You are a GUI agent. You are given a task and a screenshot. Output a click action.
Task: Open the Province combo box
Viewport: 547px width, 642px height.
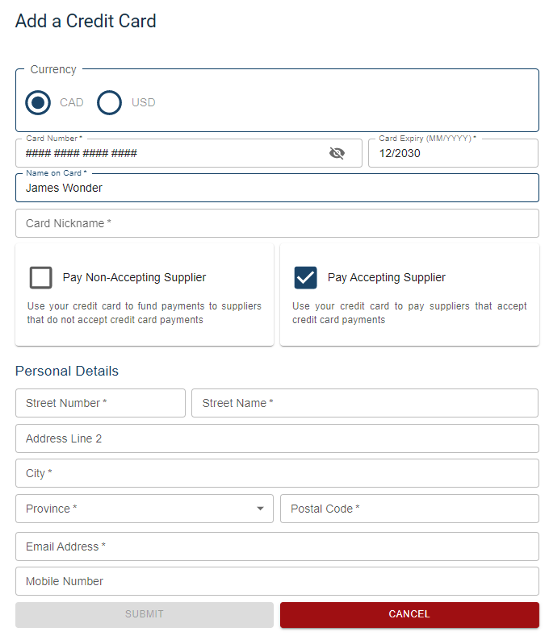tap(145, 509)
